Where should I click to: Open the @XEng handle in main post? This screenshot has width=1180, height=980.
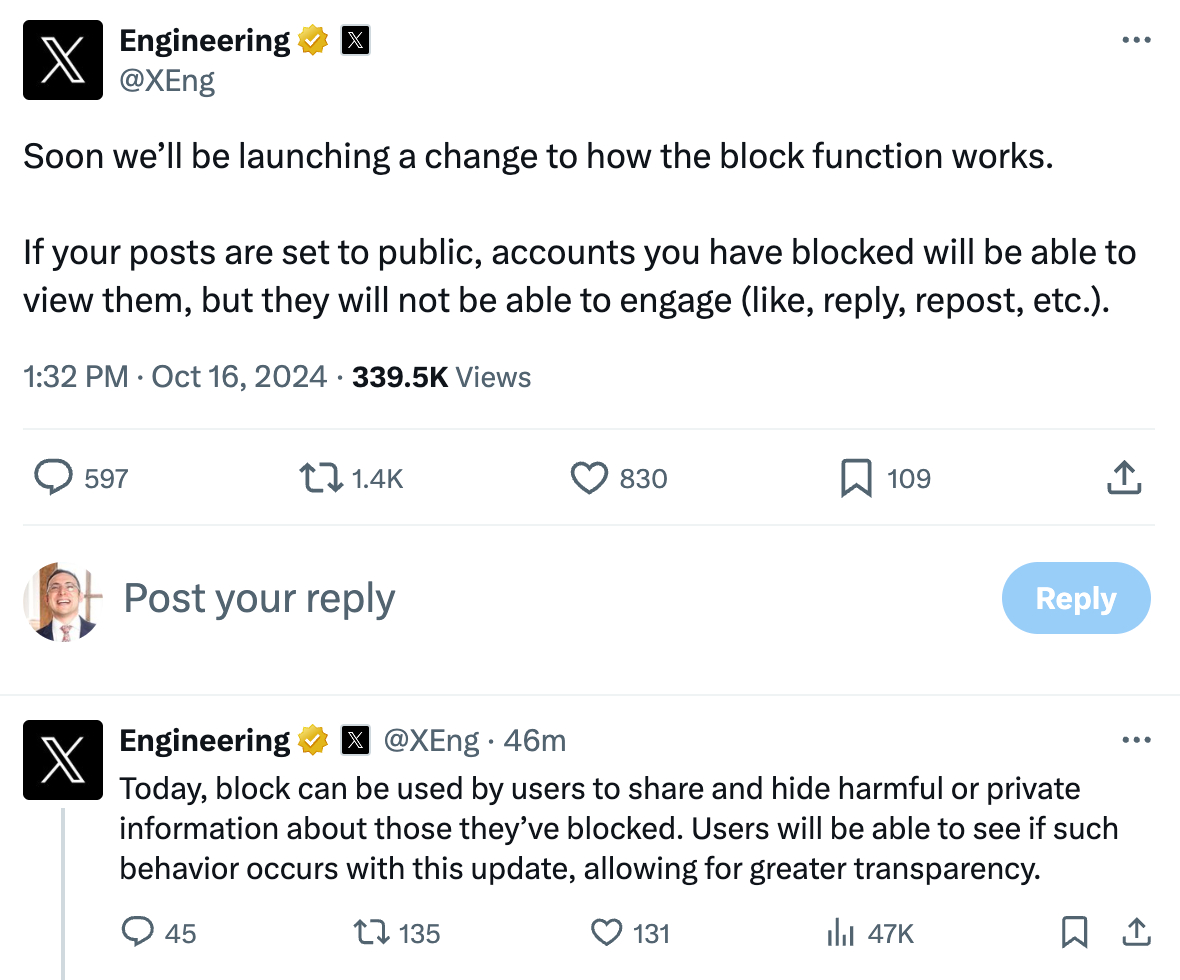point(167,81)
